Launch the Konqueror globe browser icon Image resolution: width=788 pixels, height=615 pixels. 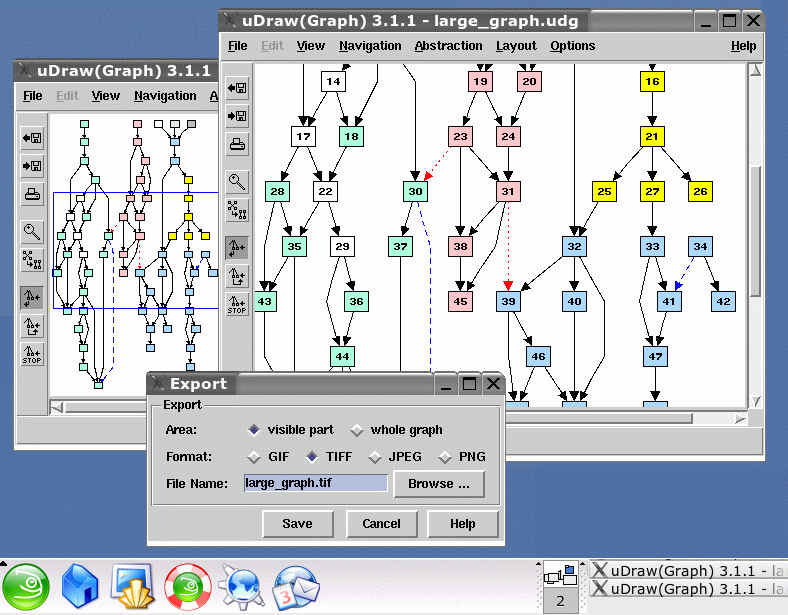(241, 586)
